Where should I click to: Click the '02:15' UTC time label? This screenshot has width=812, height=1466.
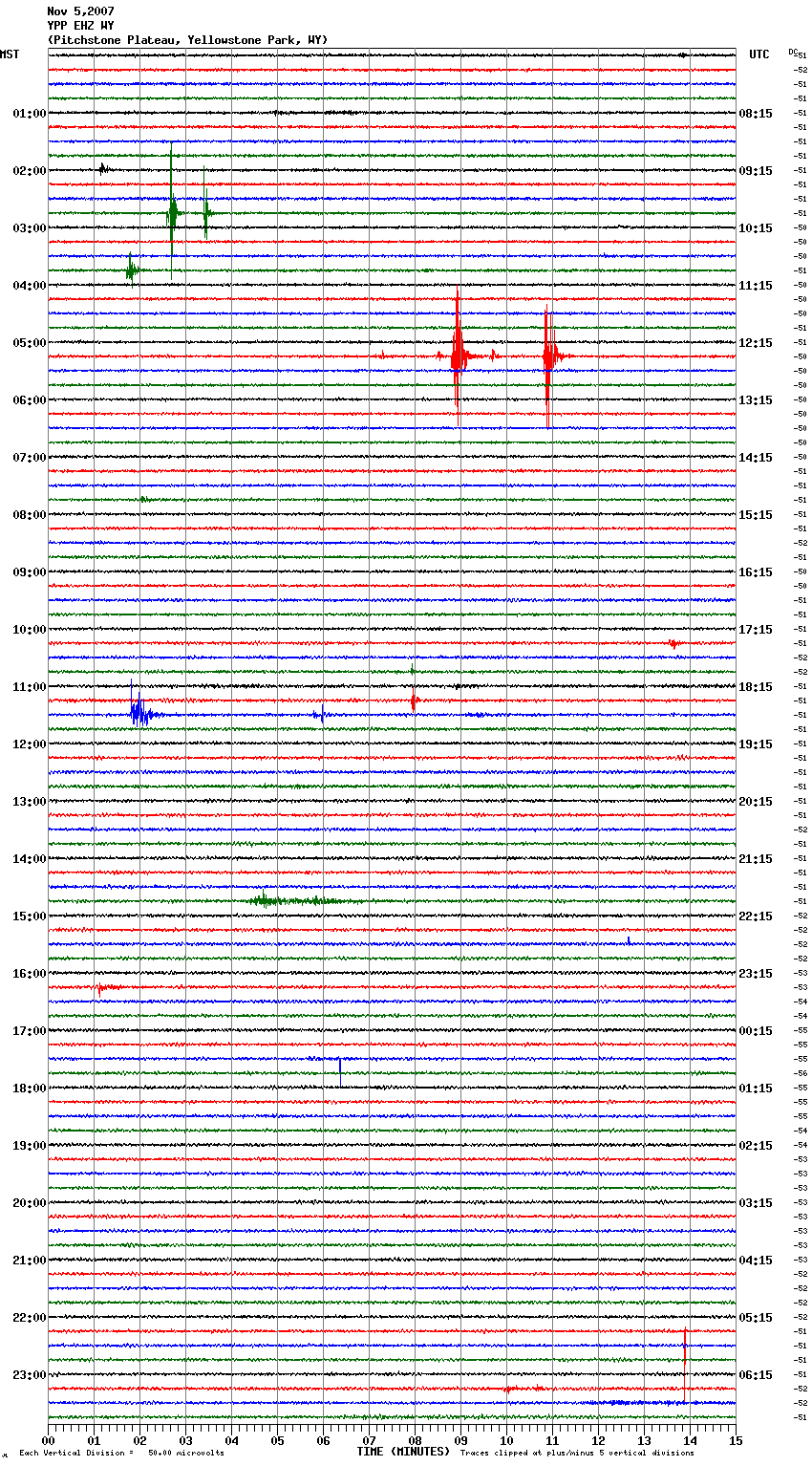point(756,1146)
